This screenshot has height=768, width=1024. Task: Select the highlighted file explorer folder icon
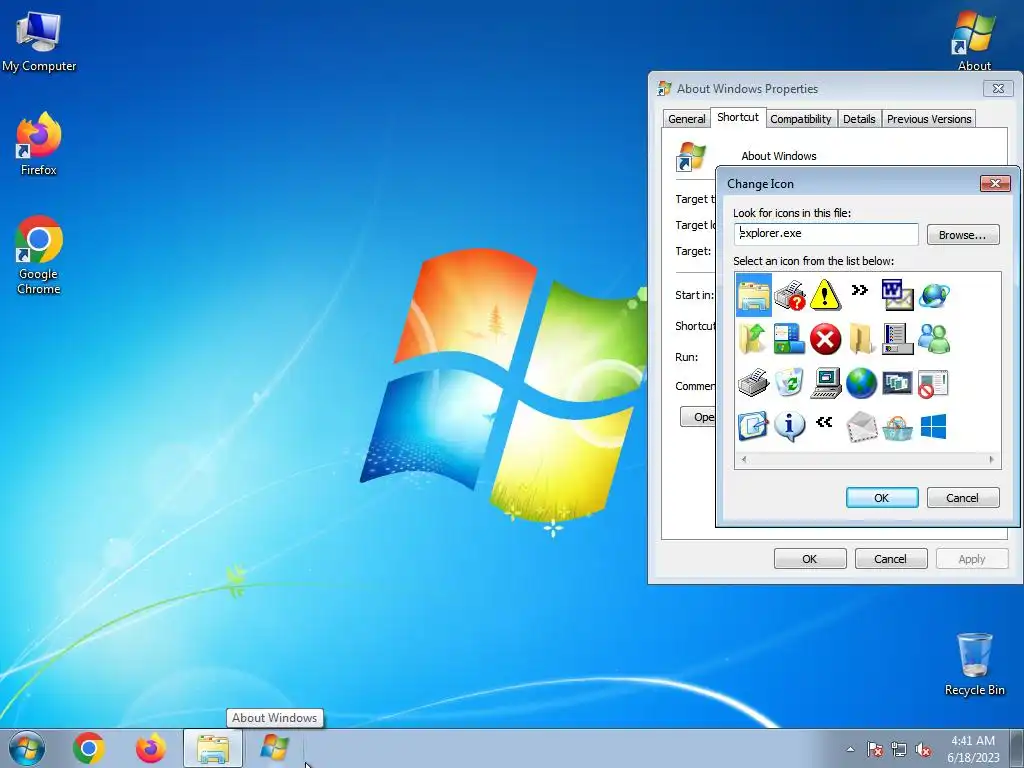754,295
